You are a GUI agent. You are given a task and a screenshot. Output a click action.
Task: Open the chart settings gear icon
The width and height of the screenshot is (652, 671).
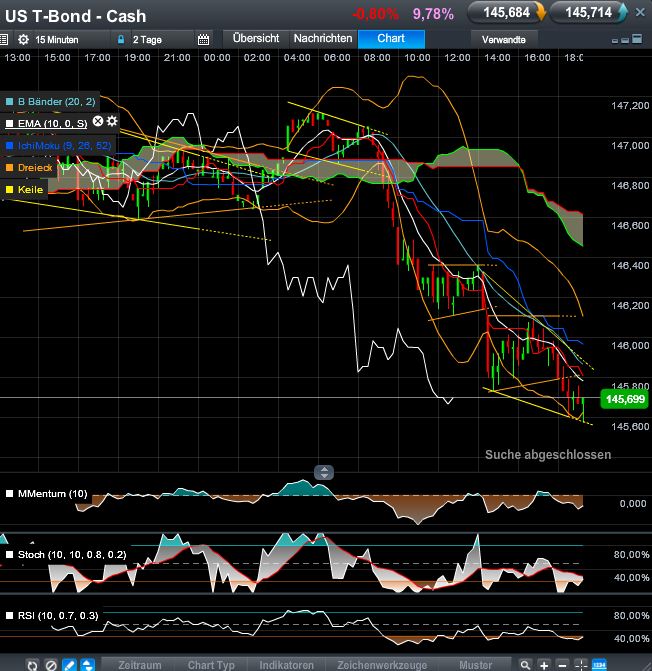(x=23, y=40)
